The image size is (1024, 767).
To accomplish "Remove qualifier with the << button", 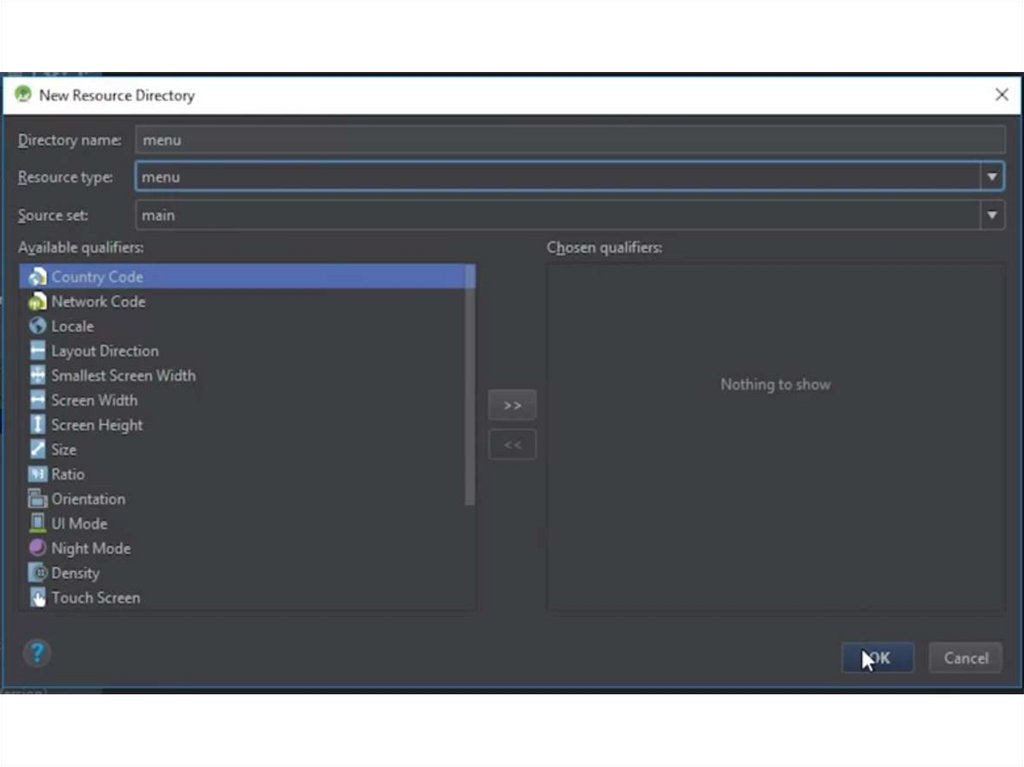I will pos(512,445).
